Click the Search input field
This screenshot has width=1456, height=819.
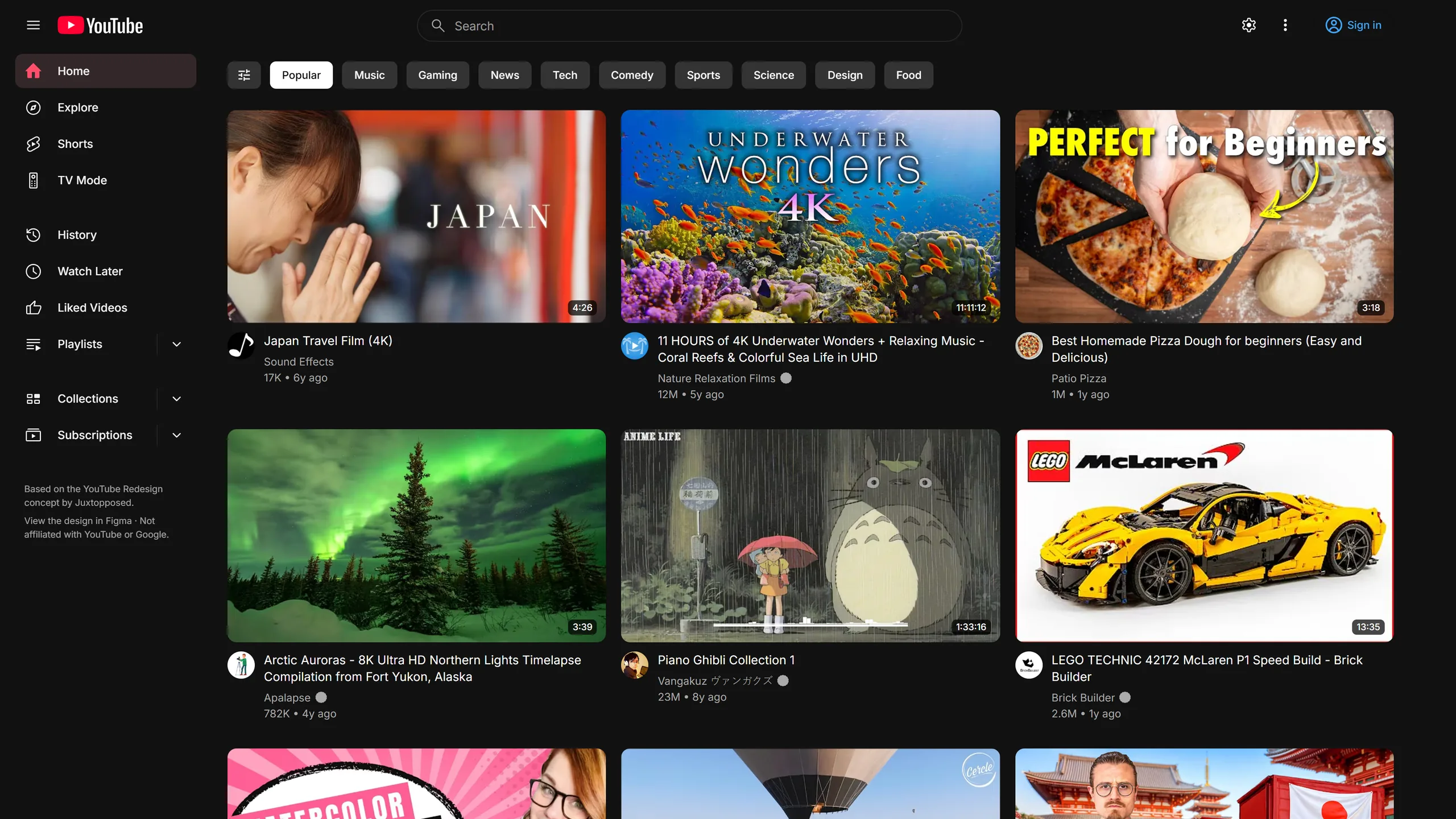(689, 26)
